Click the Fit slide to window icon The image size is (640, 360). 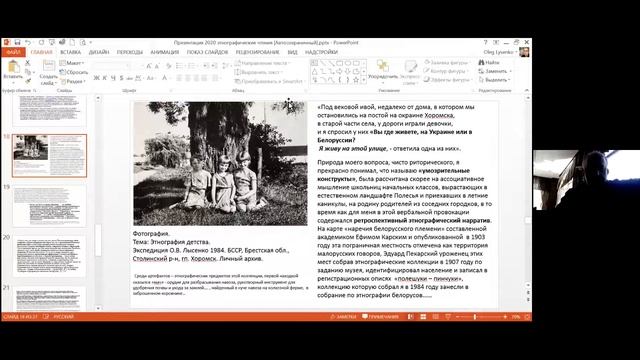click(527, 317)
